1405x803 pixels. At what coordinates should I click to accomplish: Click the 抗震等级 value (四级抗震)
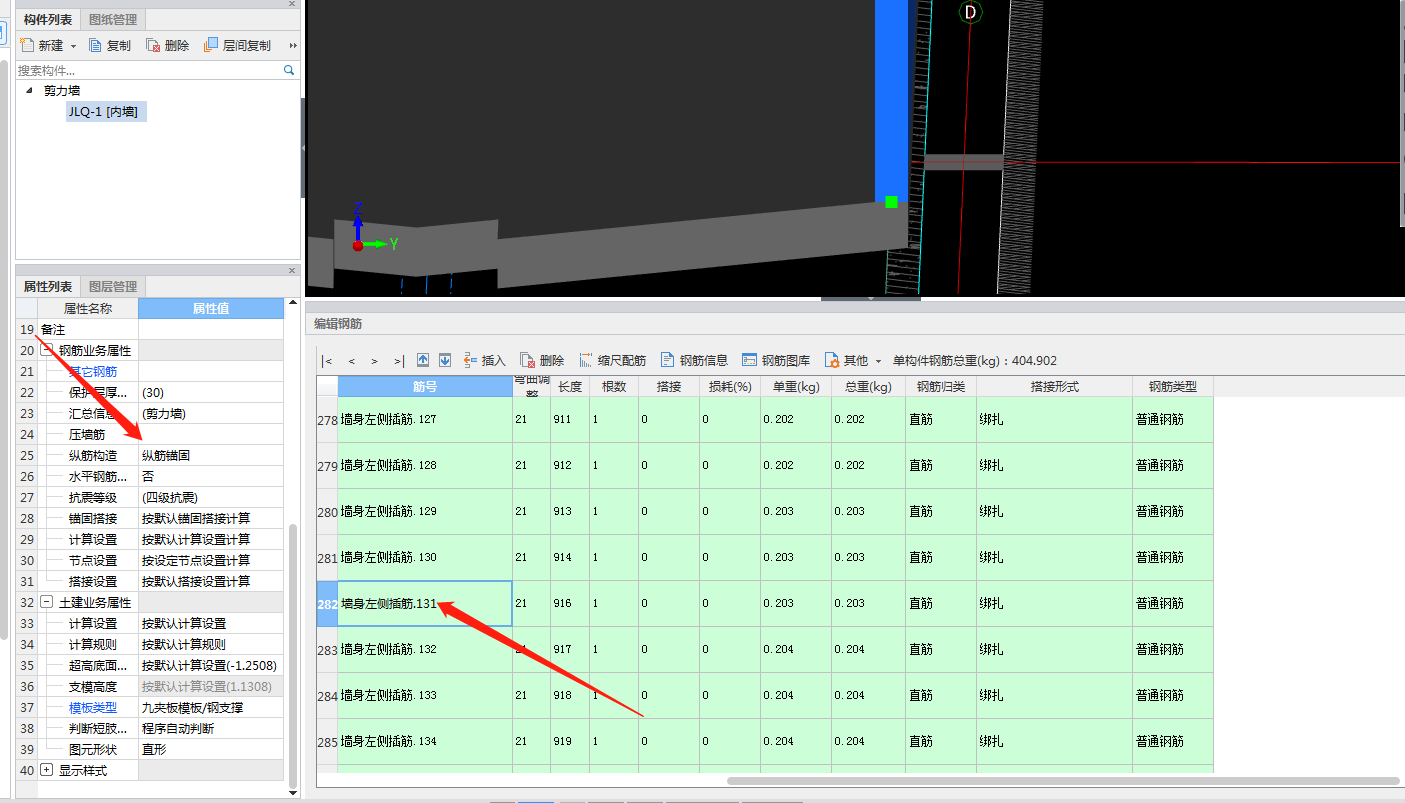pyautogui.click(x=211, y=497)
